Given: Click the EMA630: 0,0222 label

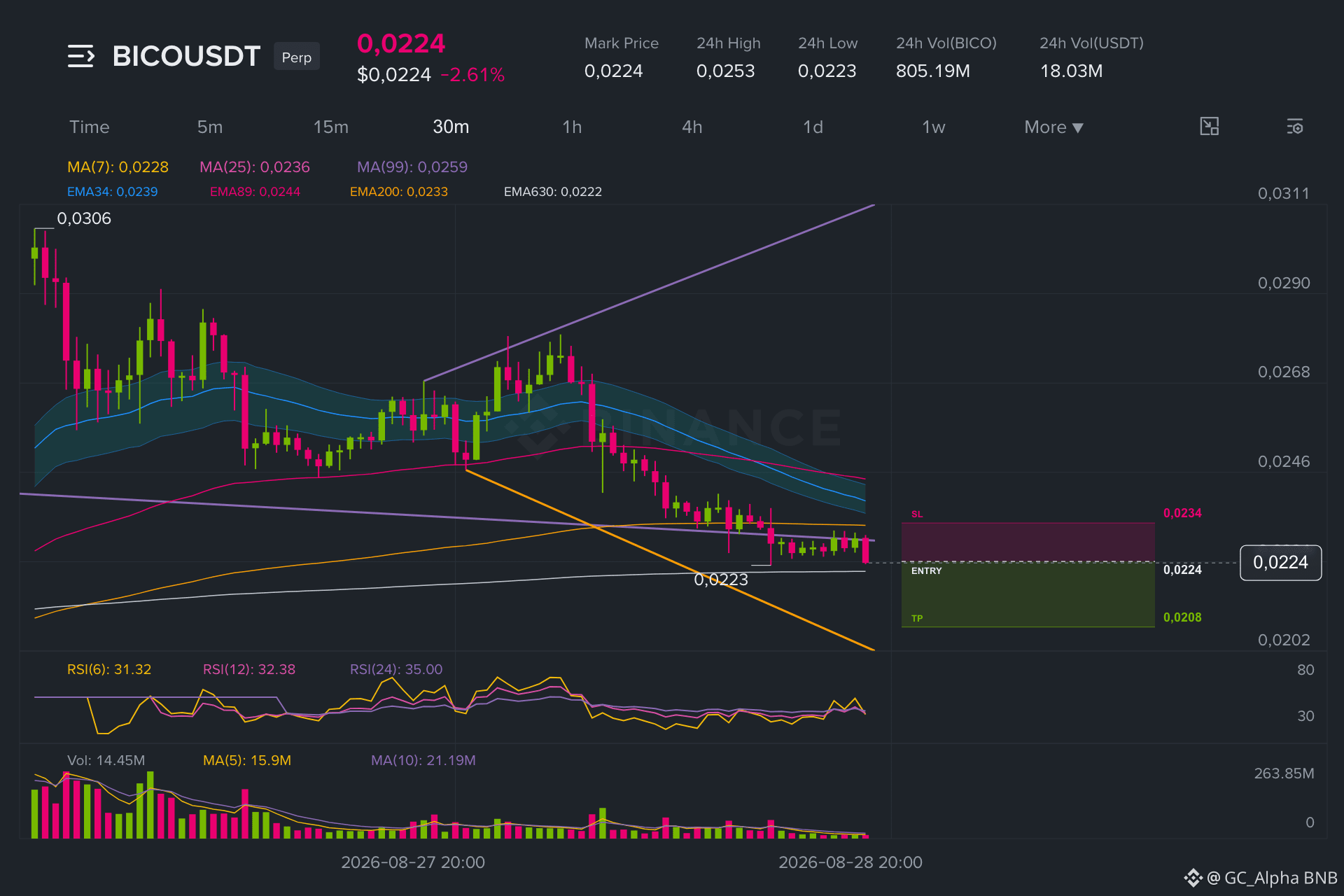Looking at the screenshot, I should 553,191.
